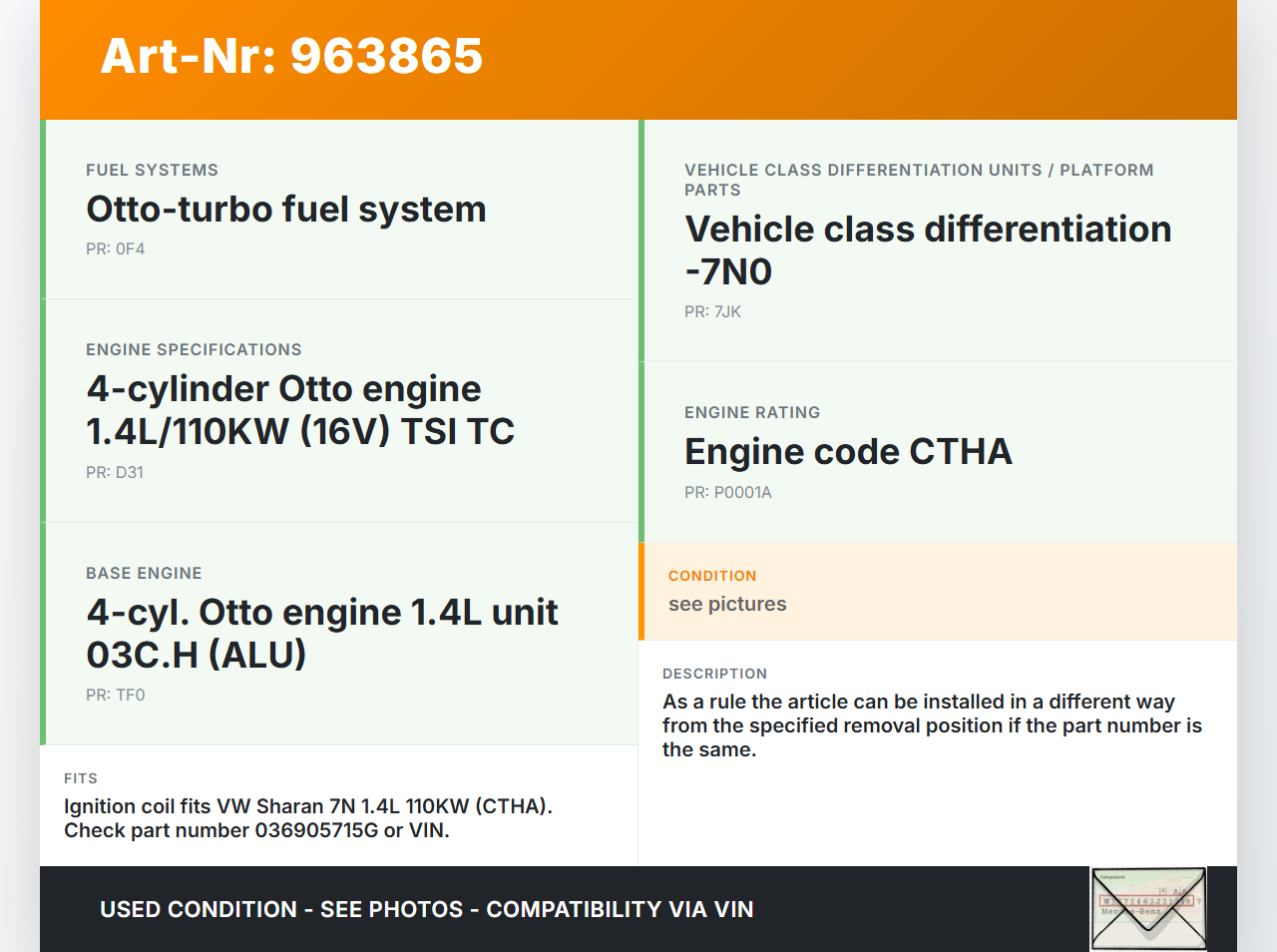Click the ENGINE RATING category label

click(x=752, y=413)
